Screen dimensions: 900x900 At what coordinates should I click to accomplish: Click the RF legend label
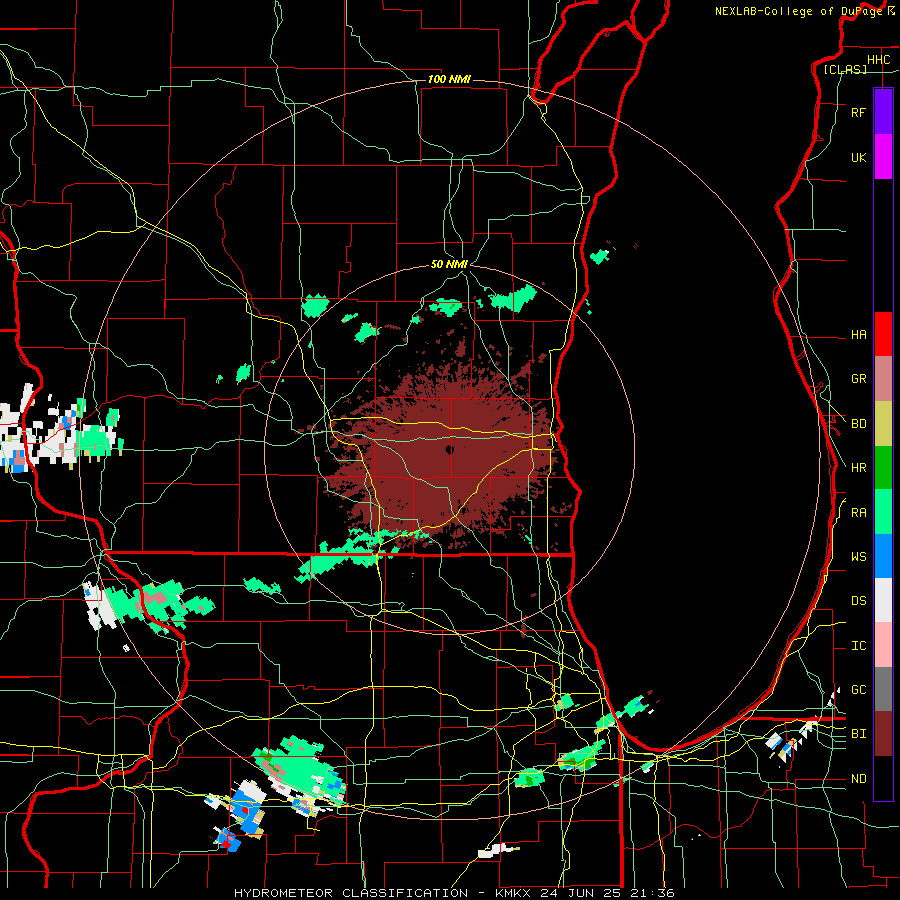click(858, 112)
